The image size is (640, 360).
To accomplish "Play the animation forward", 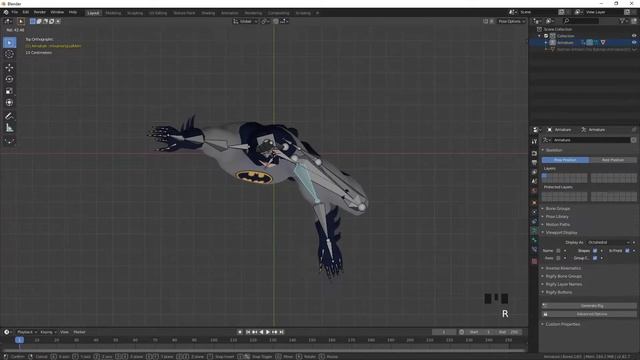I will coord(268,332).
